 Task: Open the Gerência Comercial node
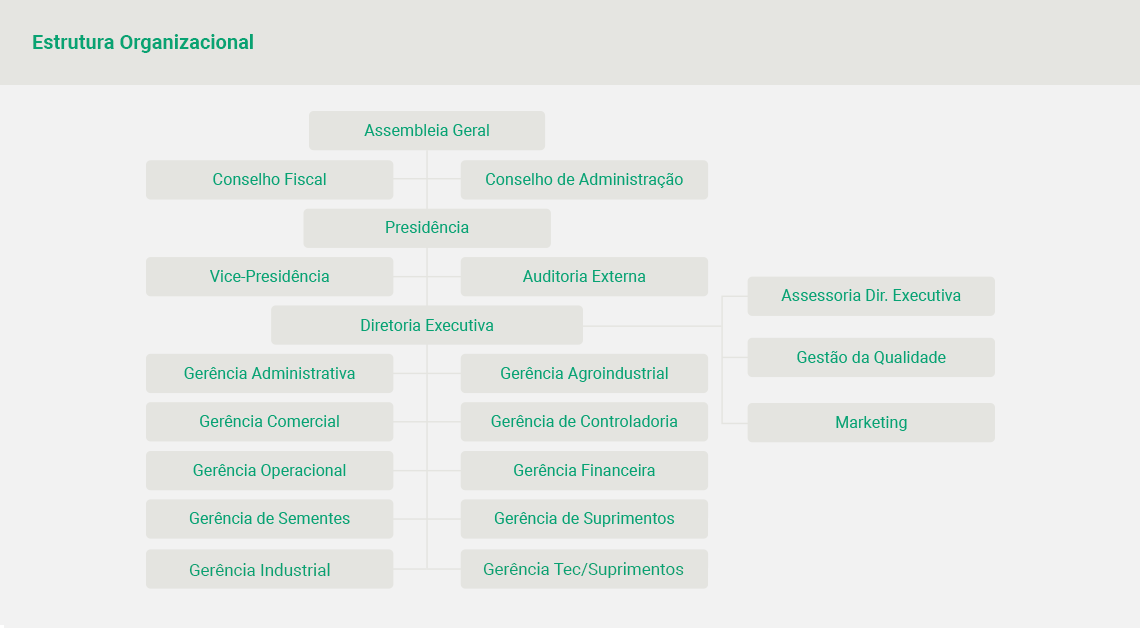(x=270, y=422)
